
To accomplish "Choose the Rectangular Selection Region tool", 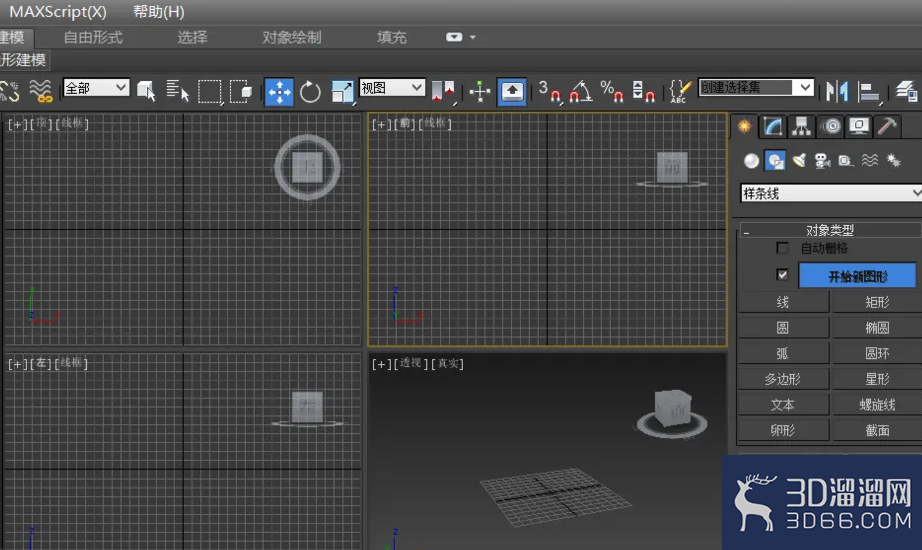I will 209,92.
